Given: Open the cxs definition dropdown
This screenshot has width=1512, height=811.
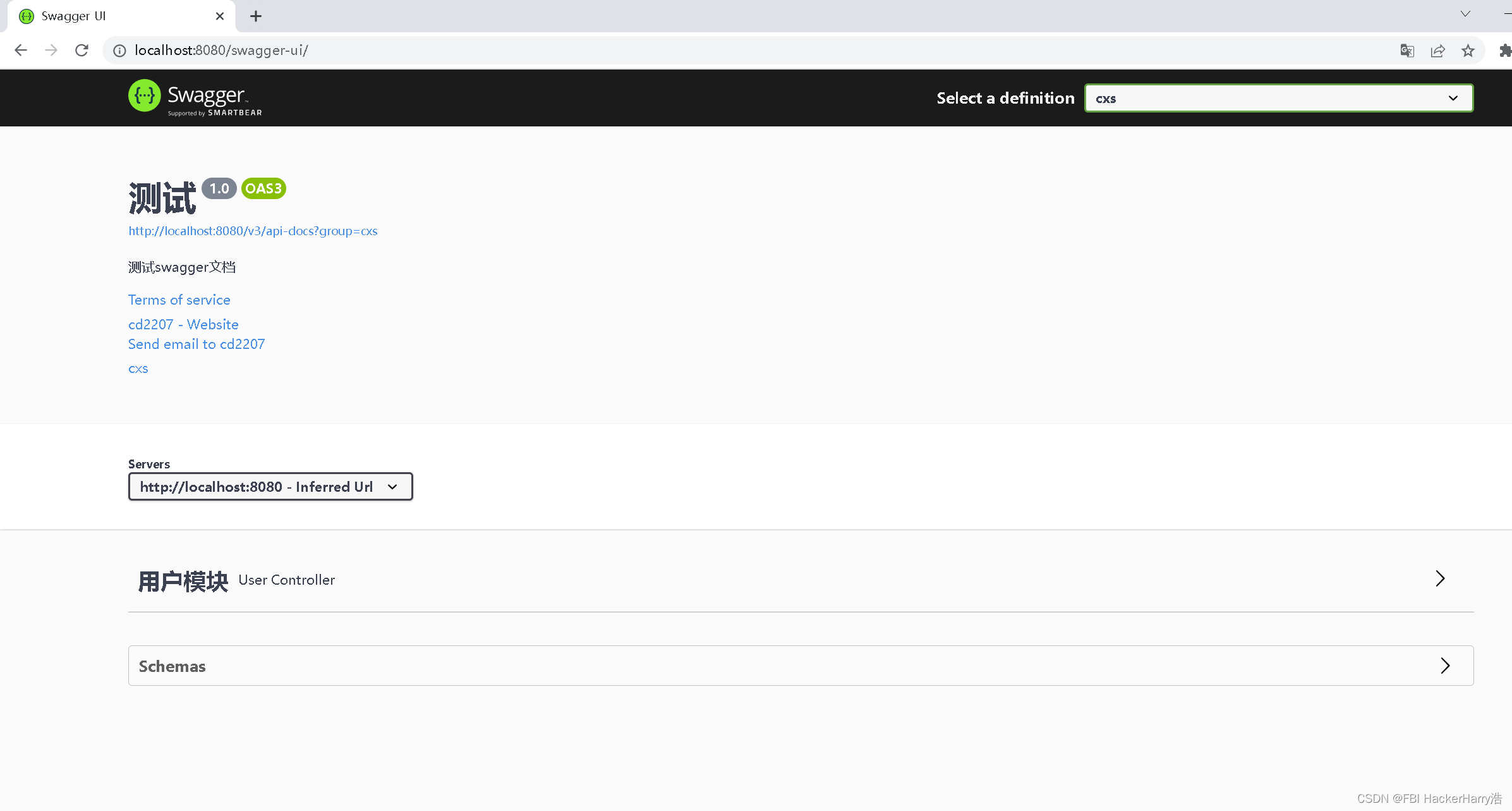Looking at the screenshot, I should (x=1278, y=98).
